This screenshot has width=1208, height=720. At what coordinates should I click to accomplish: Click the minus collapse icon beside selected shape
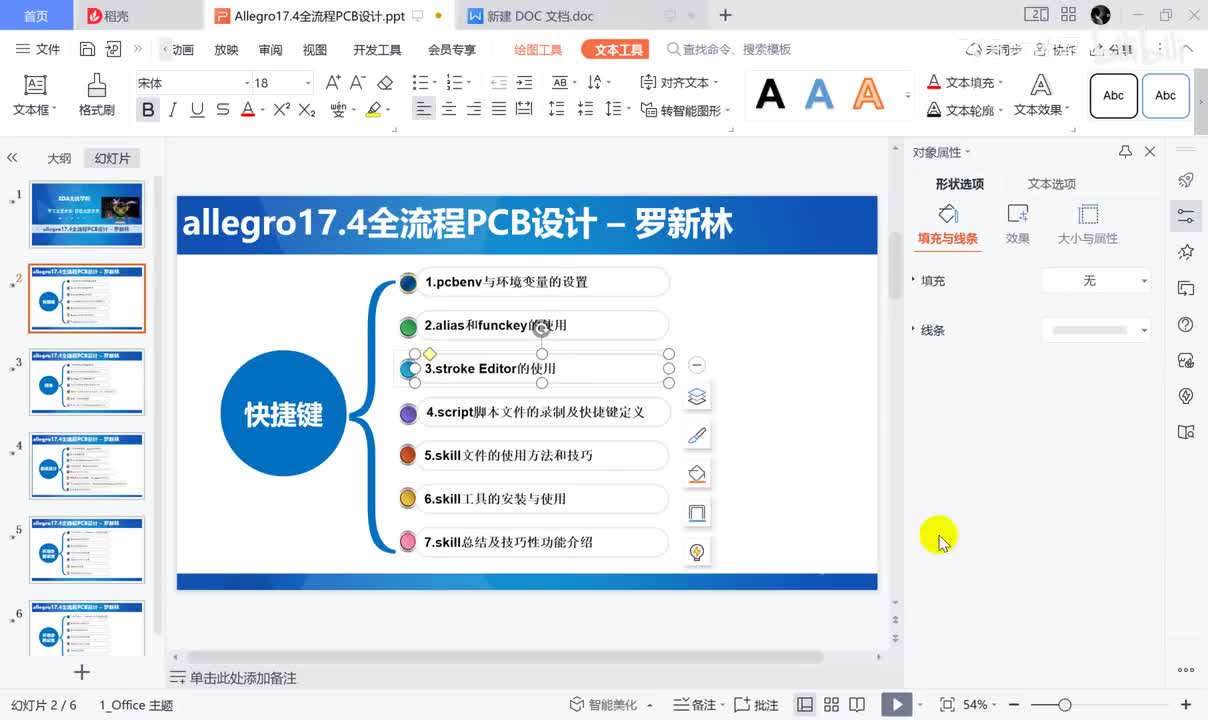[x=698, y=365]
